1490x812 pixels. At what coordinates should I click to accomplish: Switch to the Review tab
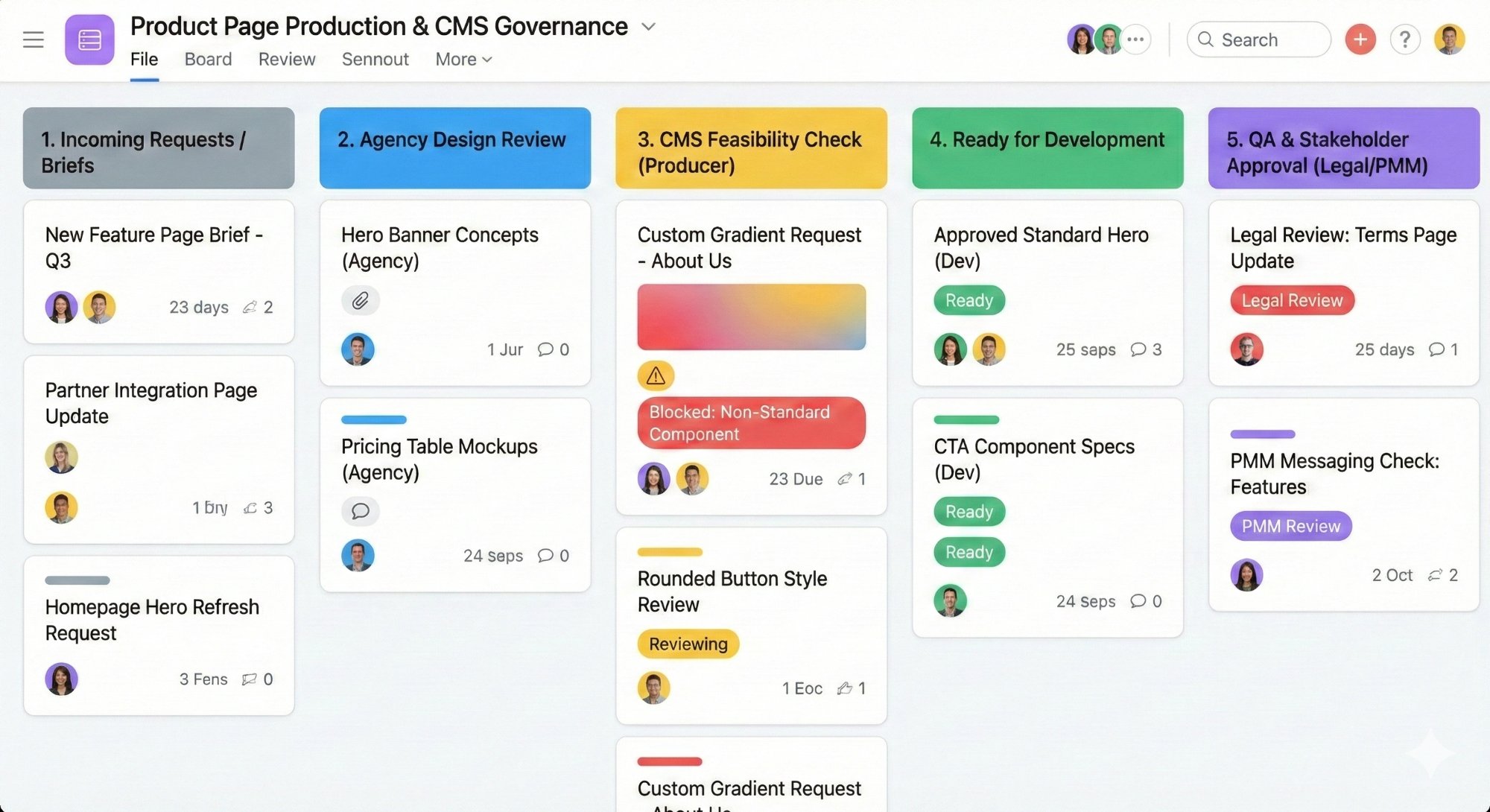(286, 59)
